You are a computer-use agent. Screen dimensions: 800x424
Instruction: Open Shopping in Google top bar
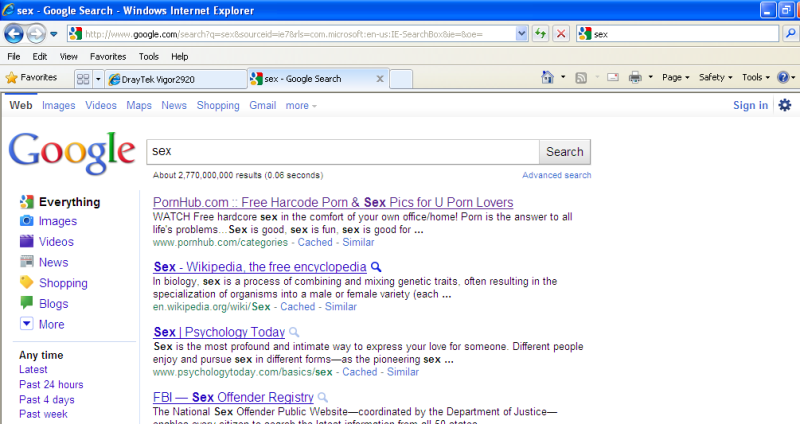(x=218, y=106)
